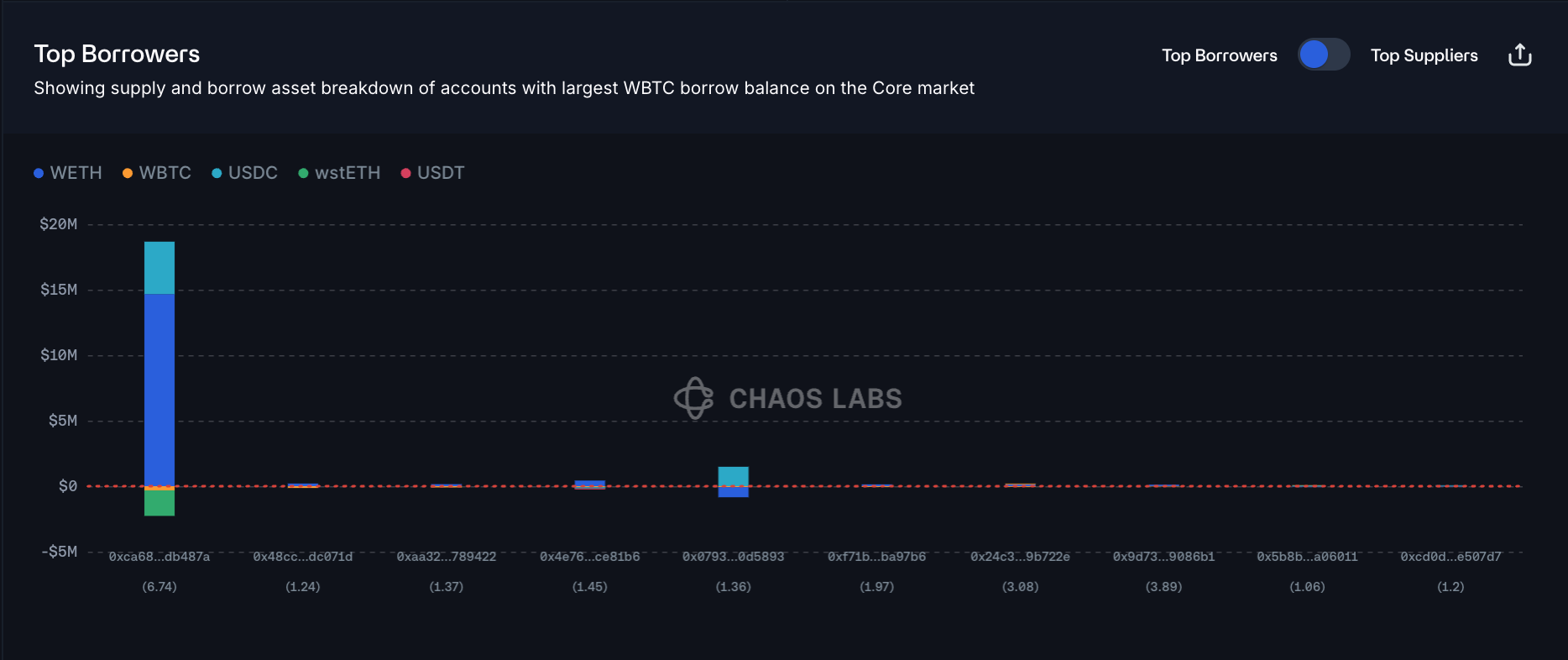Select the Top Suppliers label
The image size is (1568, 660).
pyautogui.click(x=1424, y=55)
